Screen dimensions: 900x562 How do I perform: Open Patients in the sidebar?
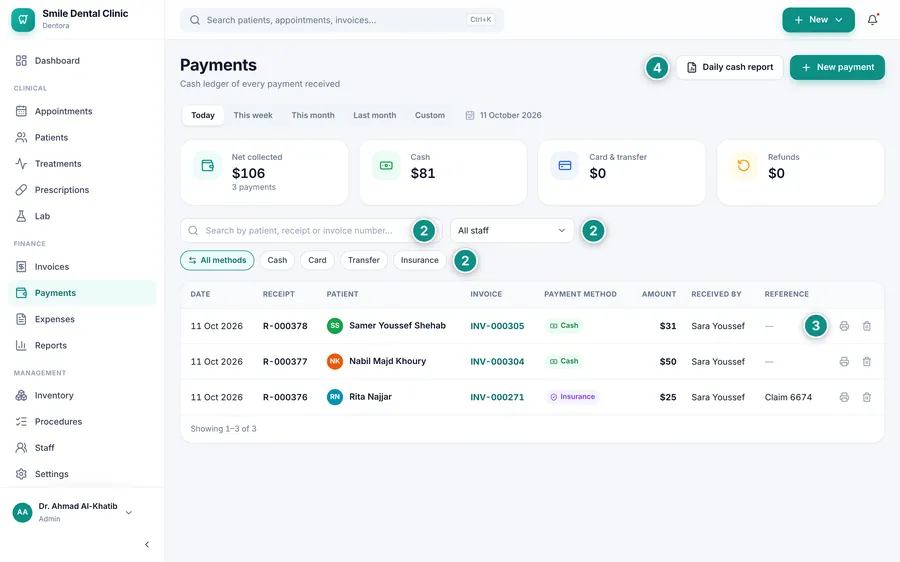click(x=82, y=138)
